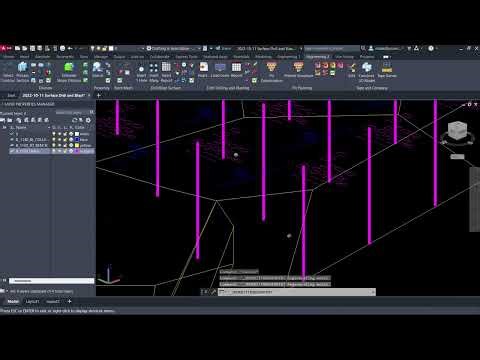Click the Record table icon in ribbon

pos(236,67)
